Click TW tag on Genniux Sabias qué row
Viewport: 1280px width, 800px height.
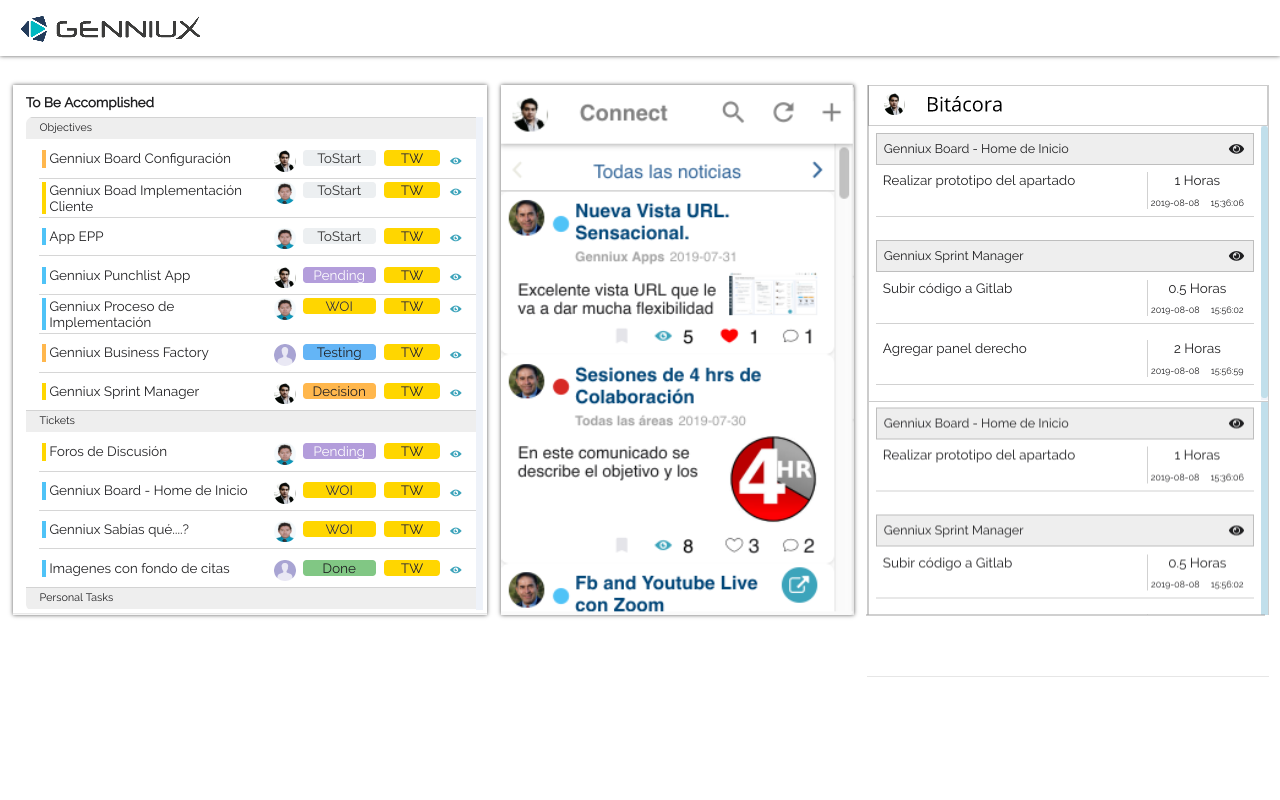point(412,529)
